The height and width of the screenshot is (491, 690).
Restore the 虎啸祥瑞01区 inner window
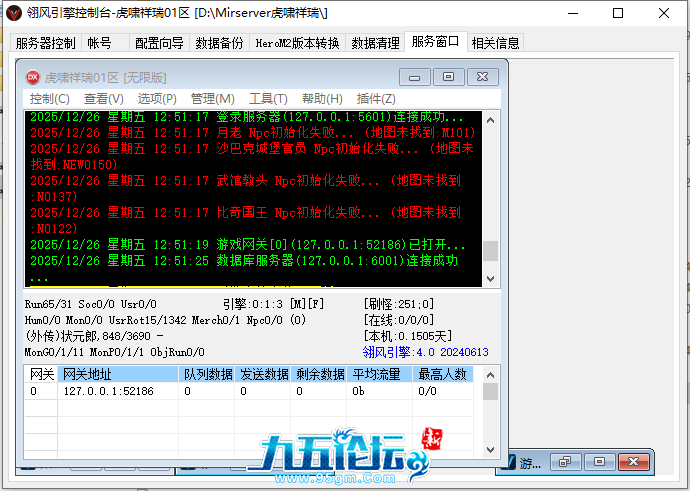pos(449,77)
